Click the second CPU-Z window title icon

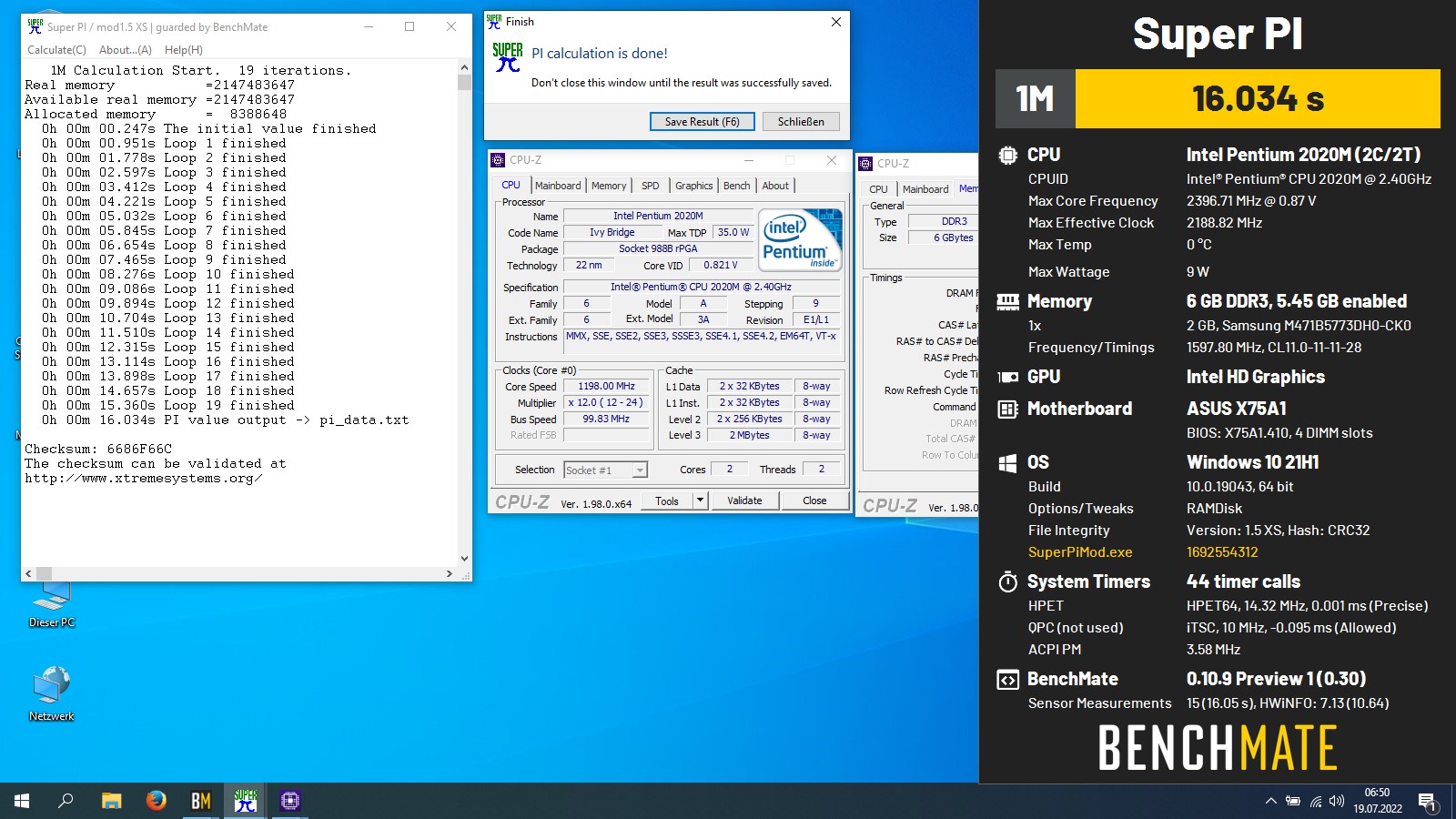pyautogui.click(x=865, y=164)
